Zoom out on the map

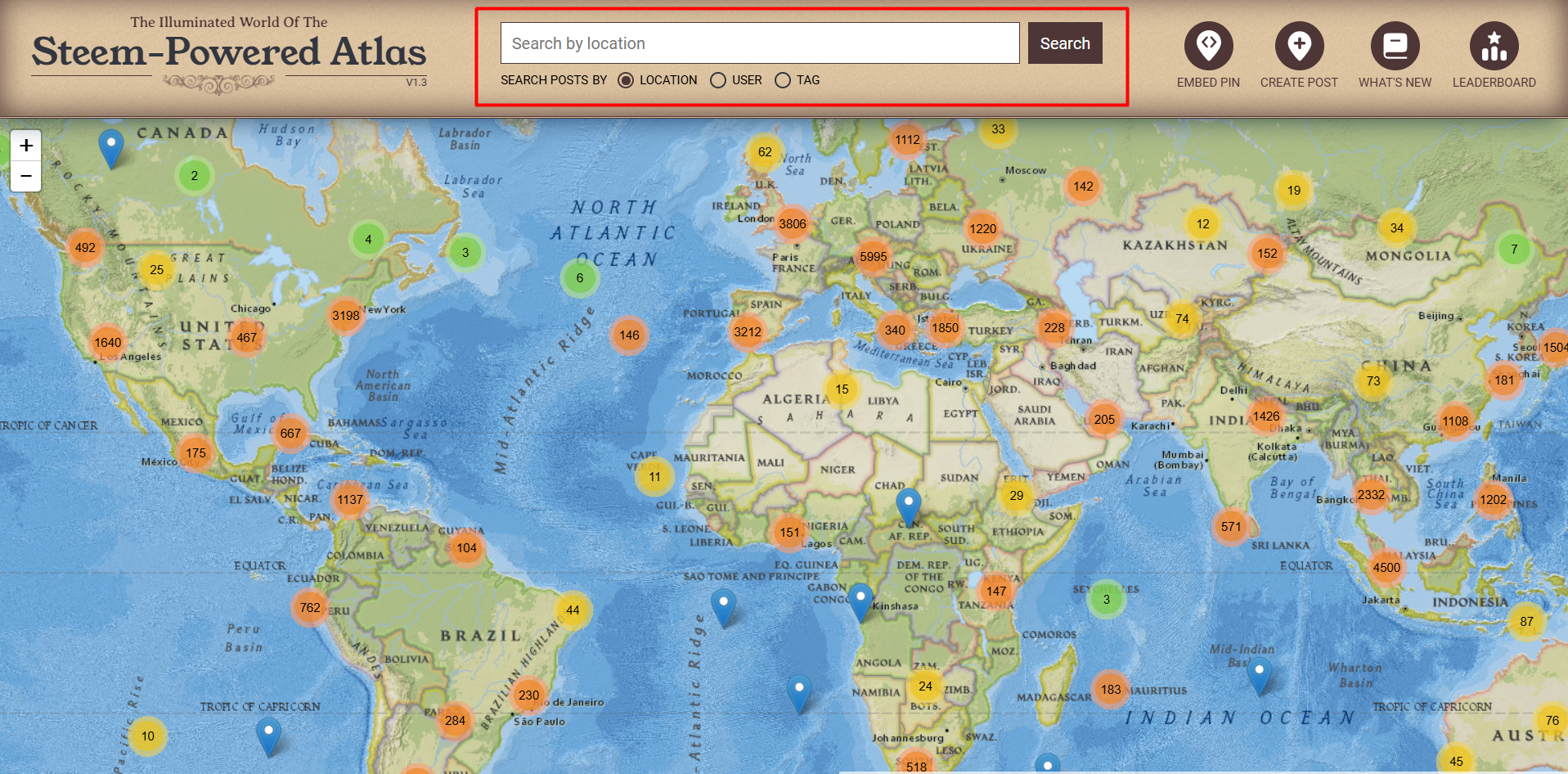coord(26,176)
